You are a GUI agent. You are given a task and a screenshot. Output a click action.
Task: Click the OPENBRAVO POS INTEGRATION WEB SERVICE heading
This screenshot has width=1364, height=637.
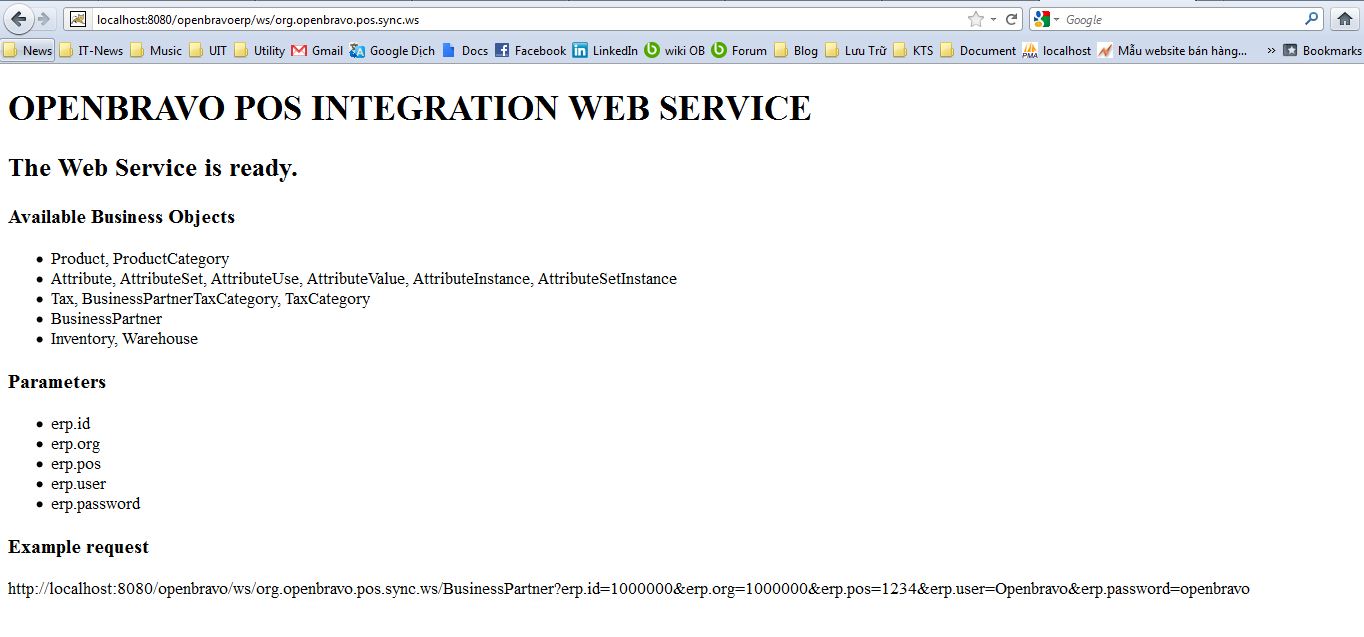[410, 108]
